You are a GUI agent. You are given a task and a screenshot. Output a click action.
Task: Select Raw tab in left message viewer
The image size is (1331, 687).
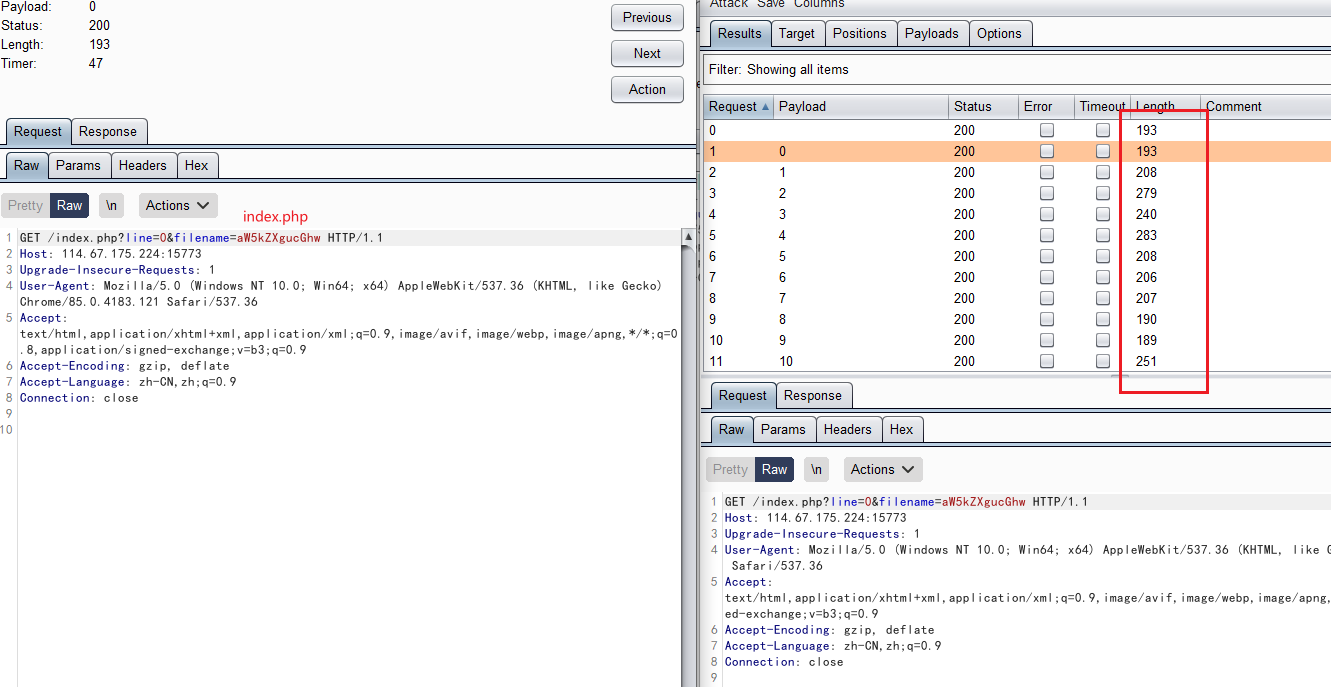pyautogui.click(x=27, y=165)
